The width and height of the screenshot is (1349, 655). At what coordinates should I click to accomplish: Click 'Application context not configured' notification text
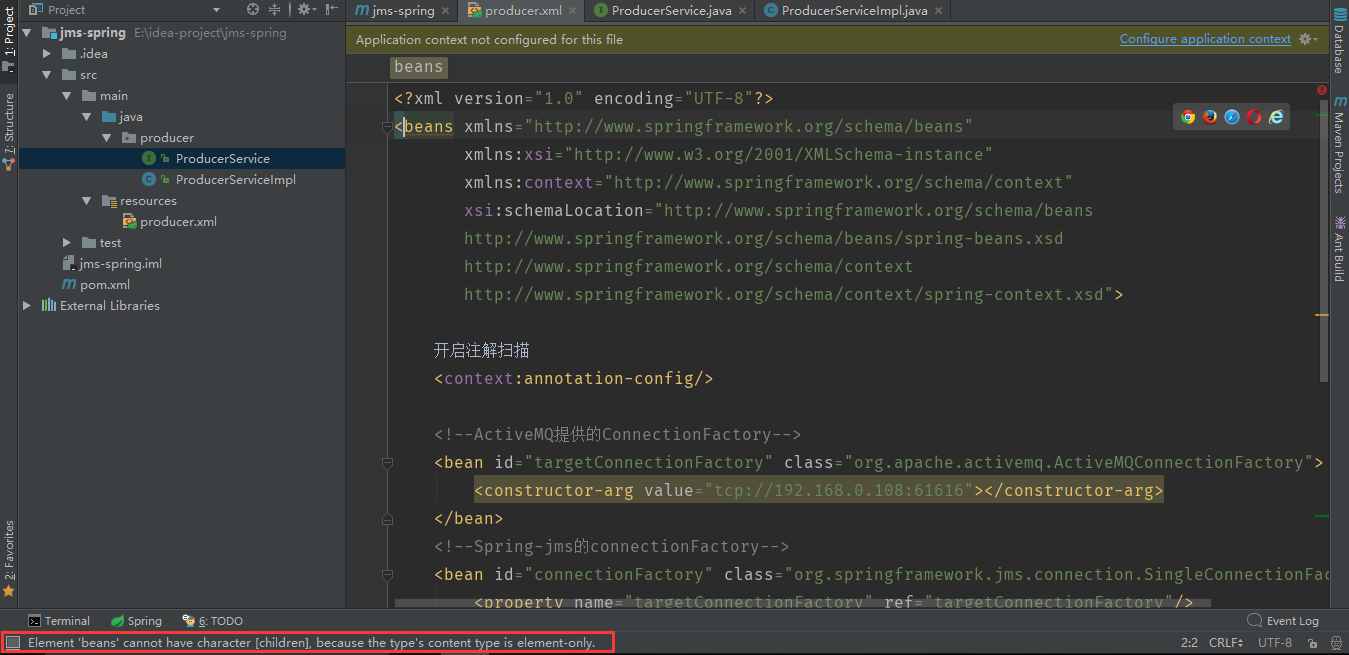click(489, 40)
